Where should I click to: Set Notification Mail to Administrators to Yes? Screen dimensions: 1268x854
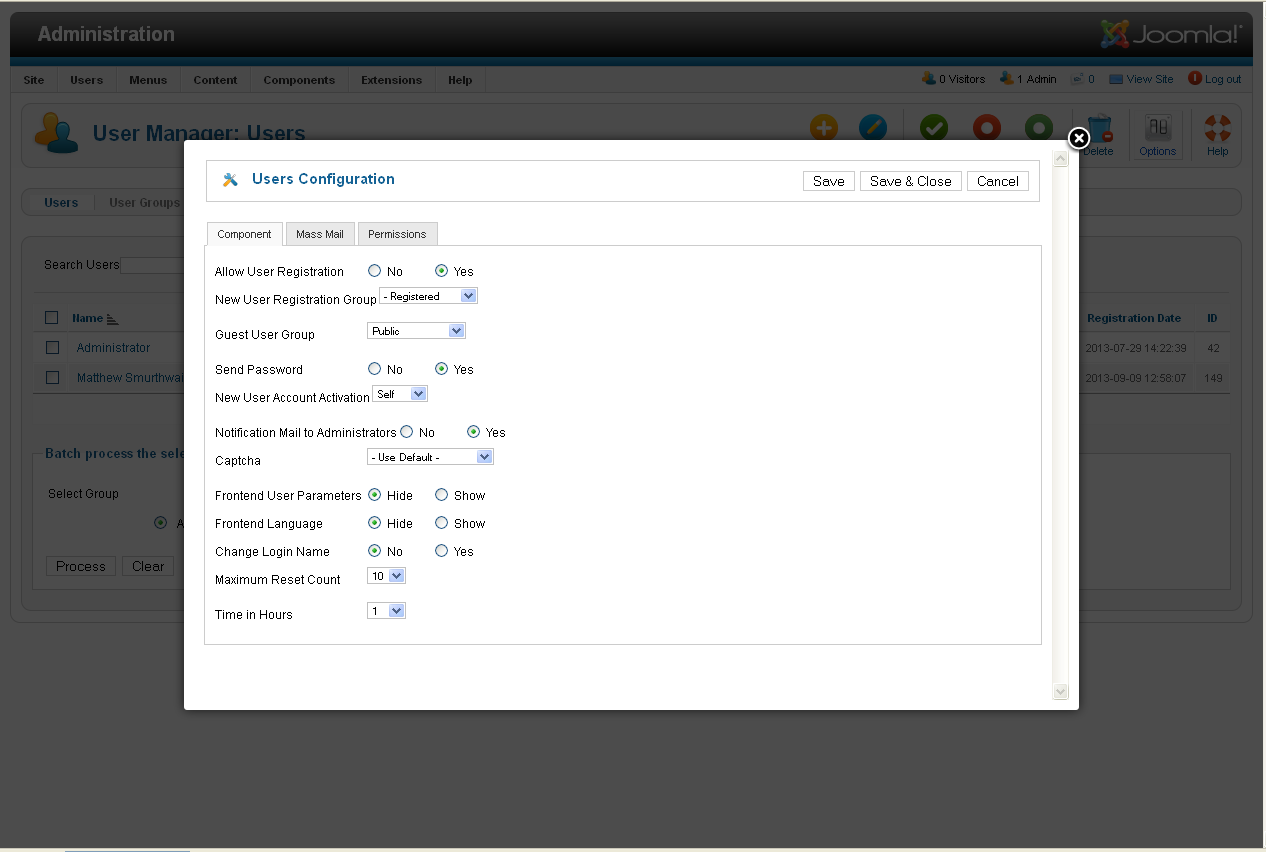point(474,432)
